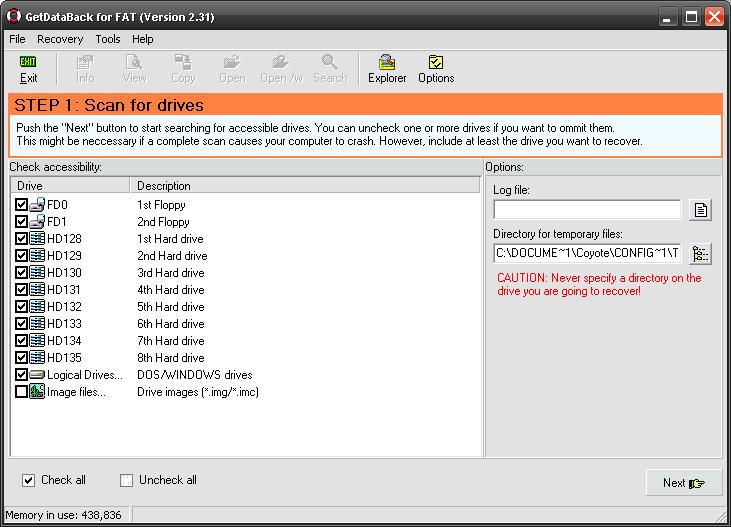Click the FD1 floppy drive icon
Image resolution: width=731 pixels, height=527 pixels.
point(37,222)
